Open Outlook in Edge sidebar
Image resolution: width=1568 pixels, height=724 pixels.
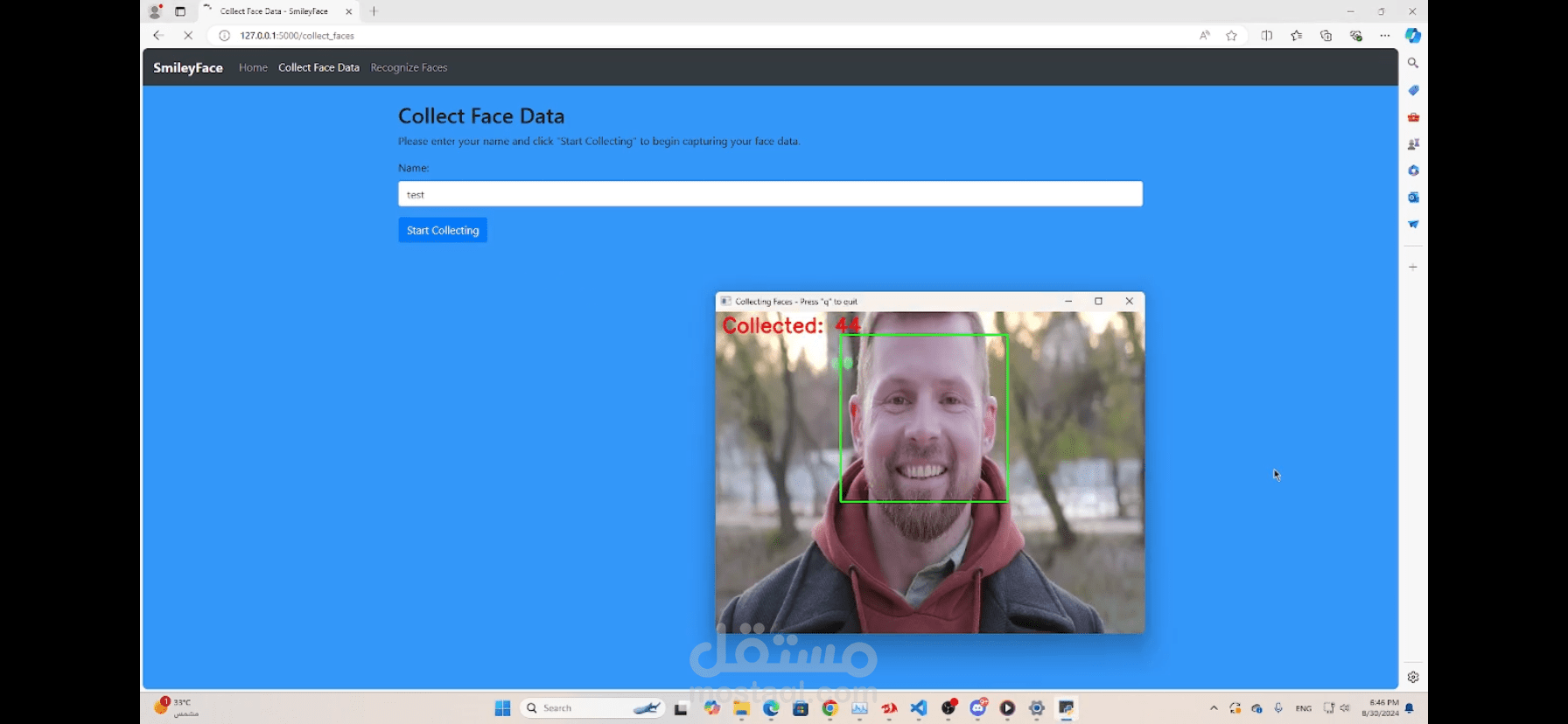pos(1413,198)
